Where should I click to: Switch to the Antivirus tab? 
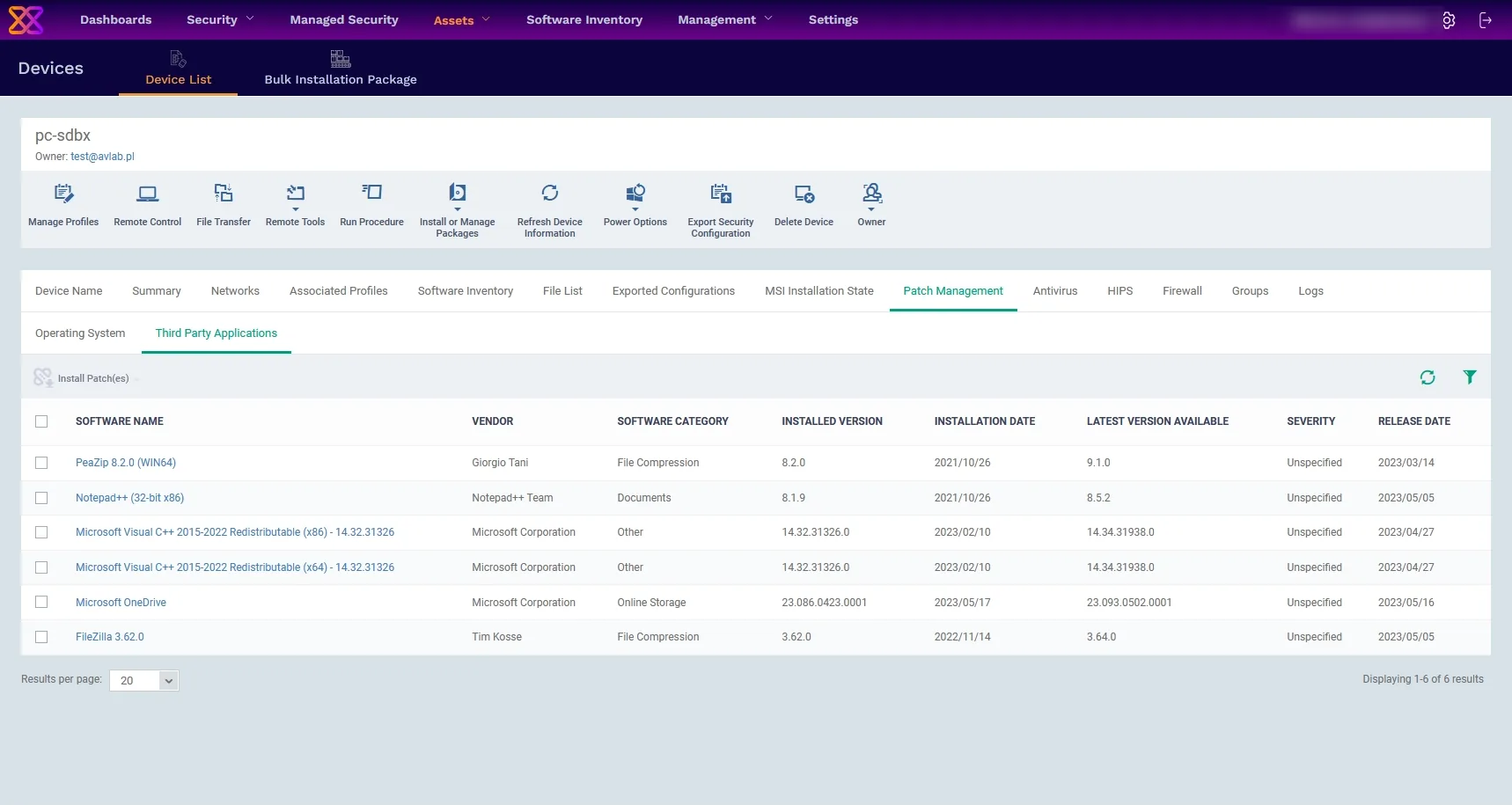(x=1054, y=291)
